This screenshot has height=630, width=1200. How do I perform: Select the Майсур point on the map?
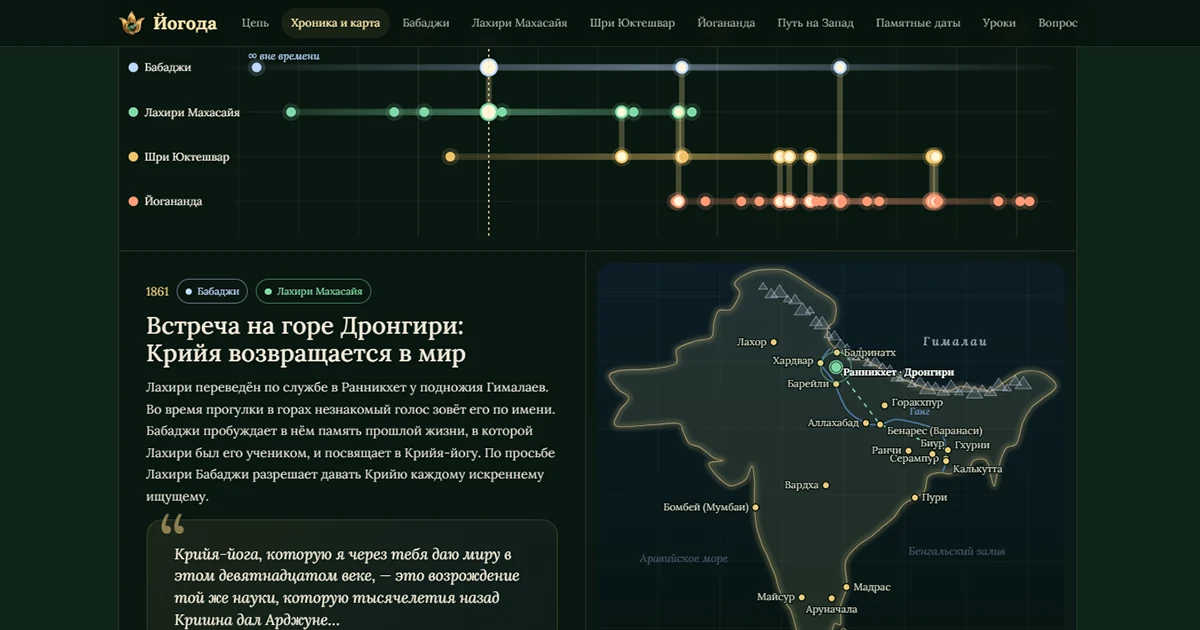802,597
